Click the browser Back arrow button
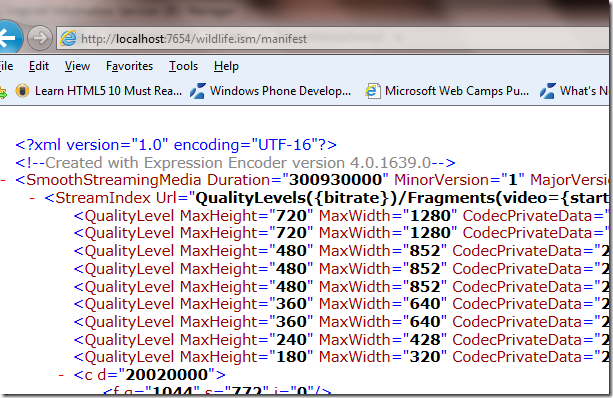 [x=9, y=38]
